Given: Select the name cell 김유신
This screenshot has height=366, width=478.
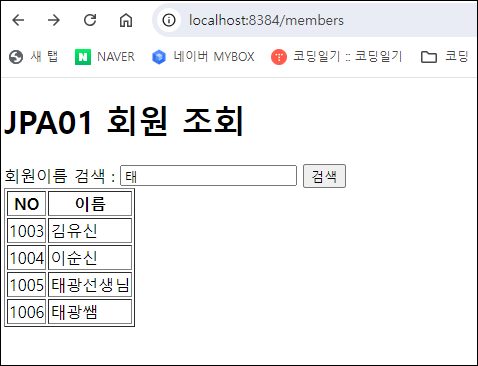Looking at the screenshot, I should click(x=90, y=231).
